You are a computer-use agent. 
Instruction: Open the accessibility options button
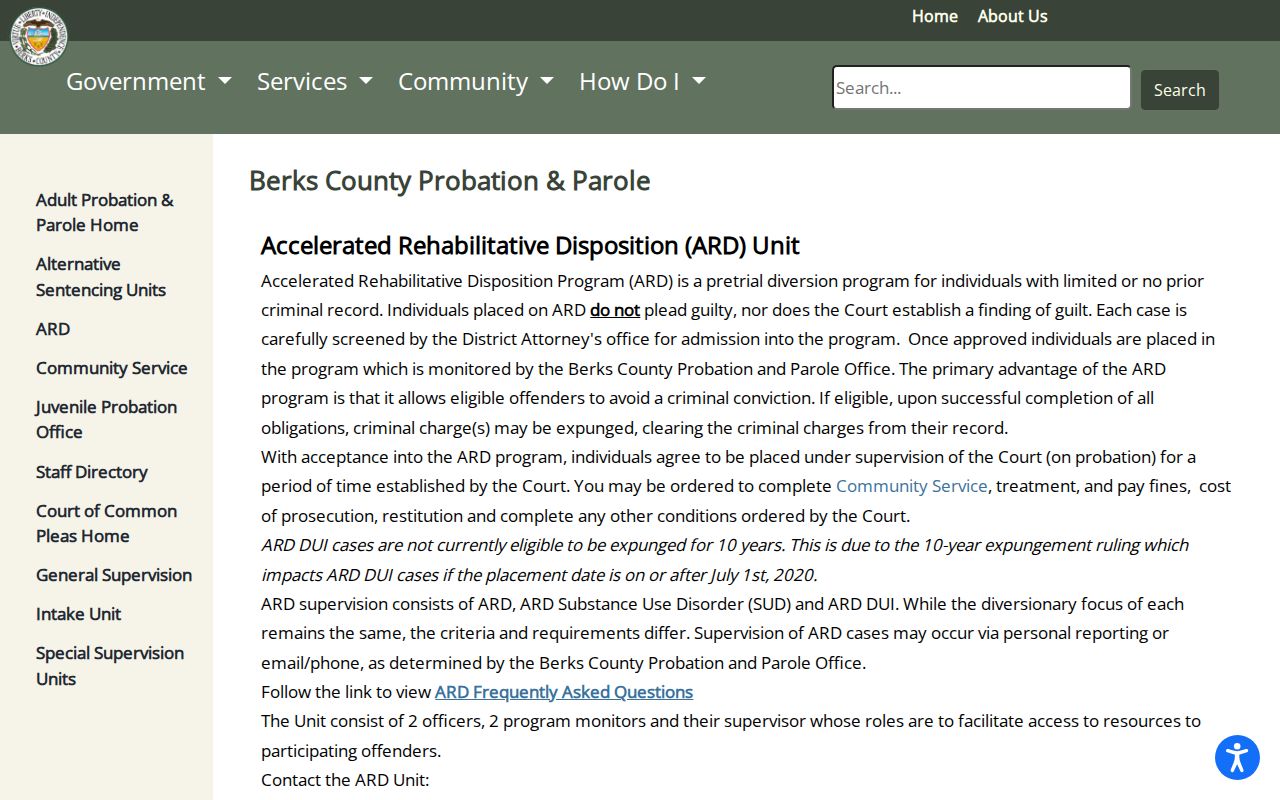click(x=1237, y=757)
